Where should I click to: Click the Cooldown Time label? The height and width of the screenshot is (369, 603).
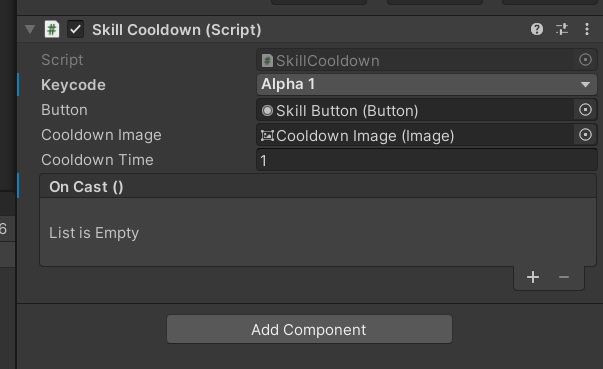click(97, 160)
